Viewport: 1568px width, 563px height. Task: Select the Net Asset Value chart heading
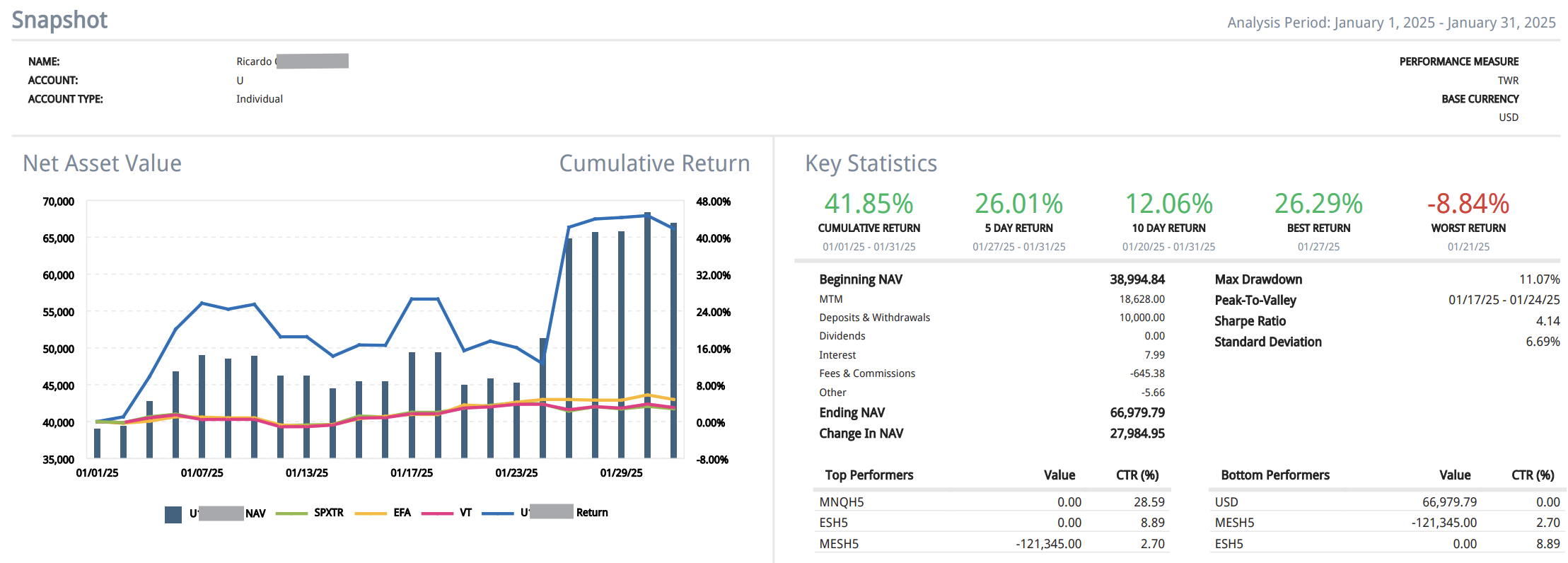click(103, 163)
